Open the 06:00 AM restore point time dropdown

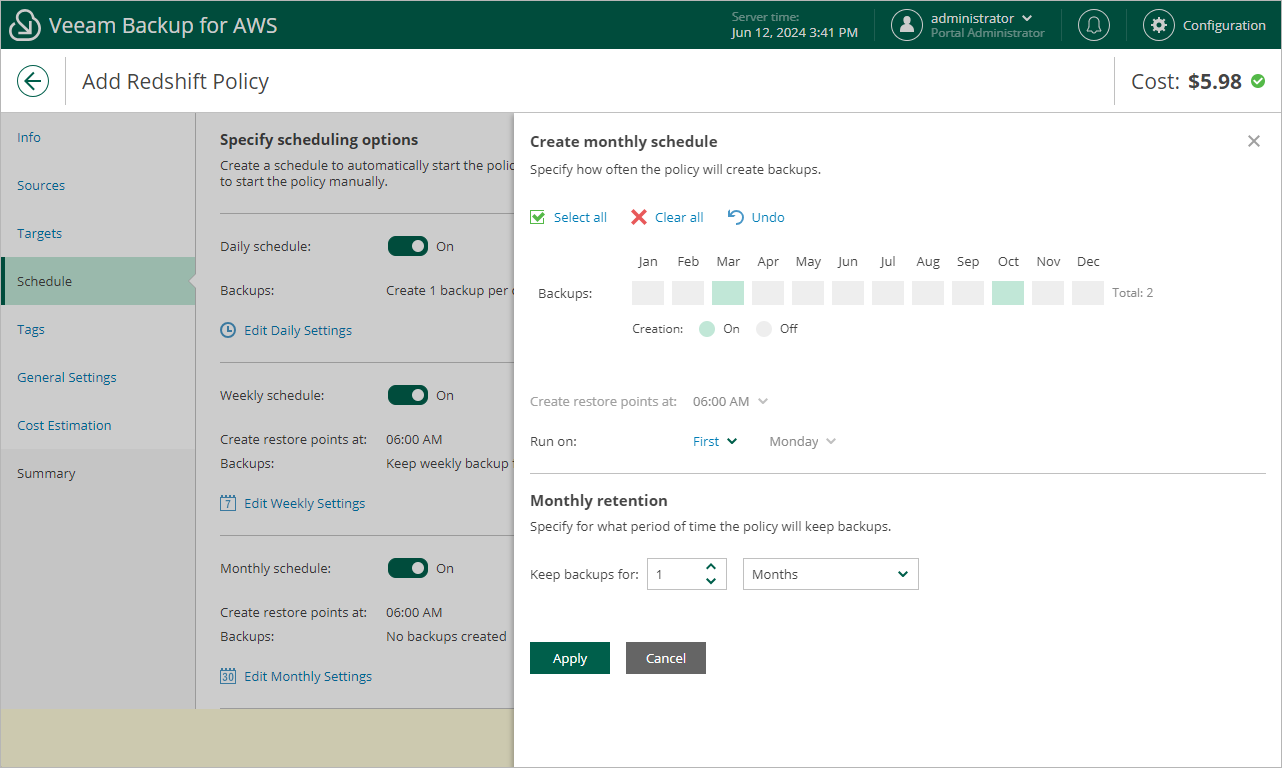point(730,401)
